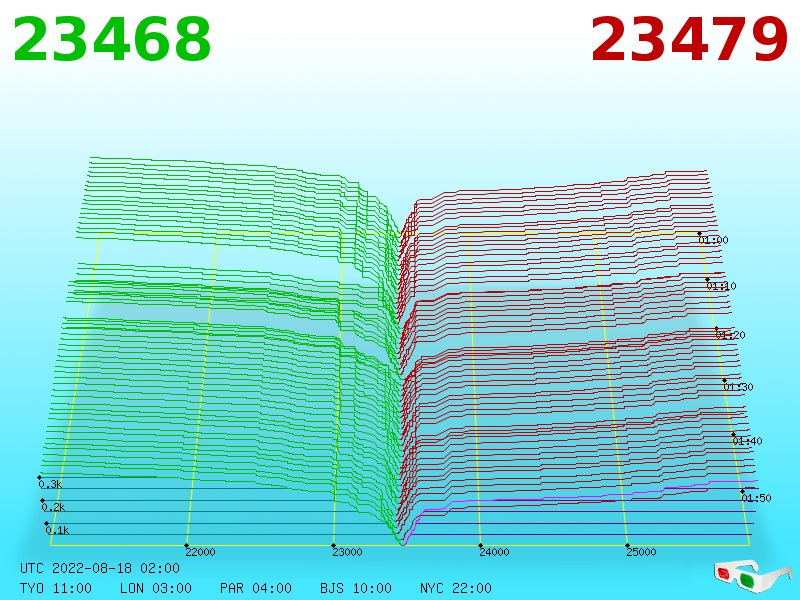Viewport: 800px width, 600px height.
Task: Click the 01:00 time axis marker
Action: [713, 240]
